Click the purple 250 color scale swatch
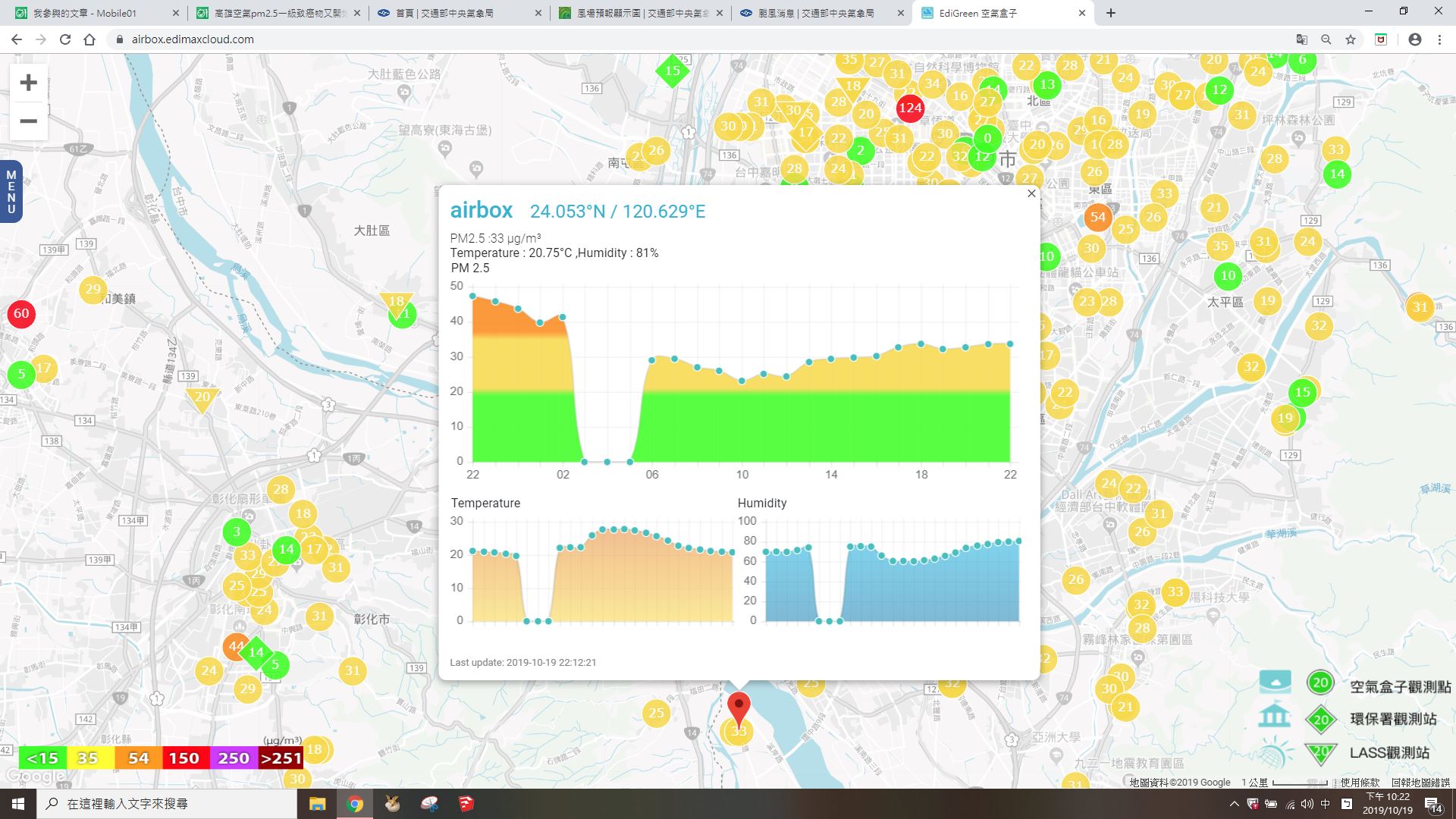The width and height of the screenshot is (1456, 819). tap(234, 758)
